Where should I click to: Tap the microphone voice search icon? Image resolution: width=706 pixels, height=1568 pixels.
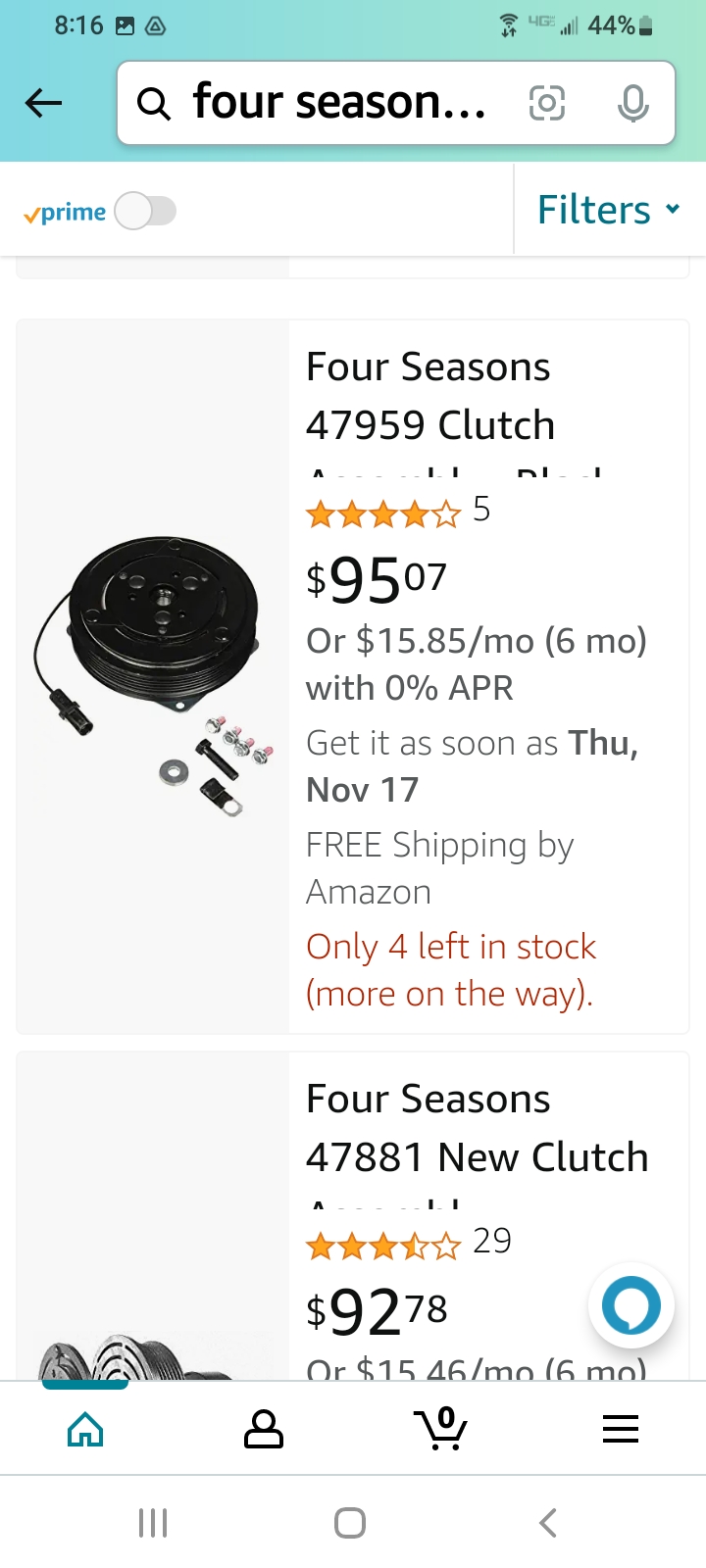632,103
